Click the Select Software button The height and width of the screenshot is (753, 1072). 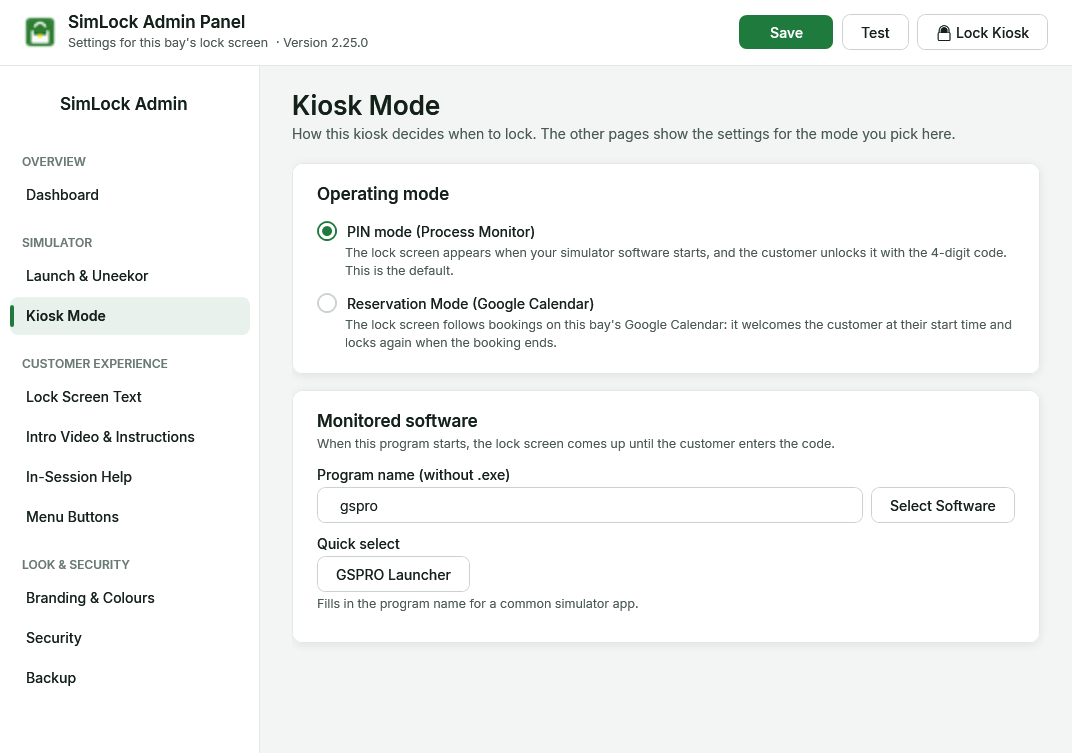(x=942, y=505)
